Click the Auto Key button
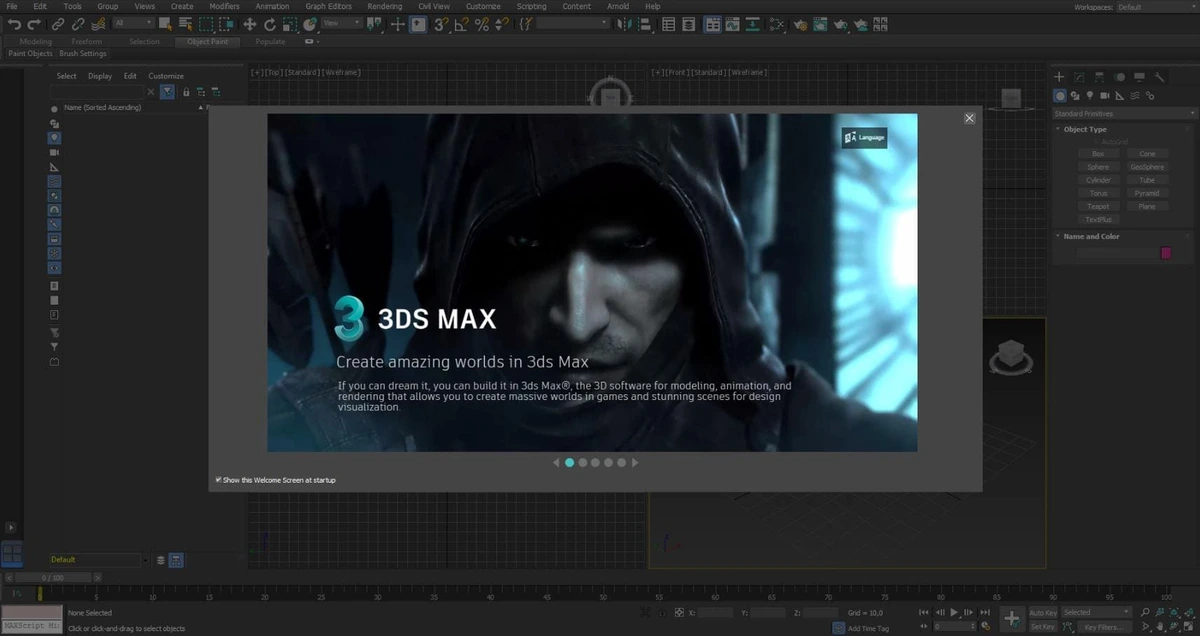The image size is (1200, 636). [x=1043, y=612]
